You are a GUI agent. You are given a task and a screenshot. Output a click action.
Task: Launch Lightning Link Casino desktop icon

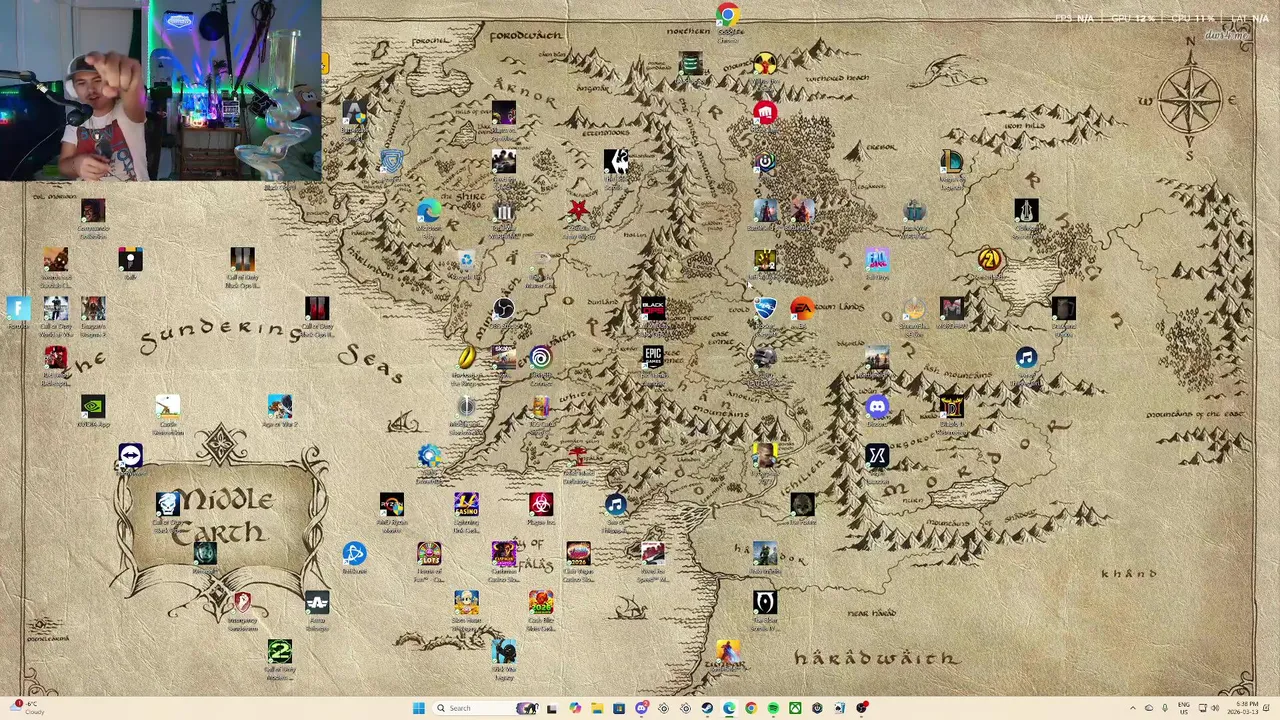466,505
